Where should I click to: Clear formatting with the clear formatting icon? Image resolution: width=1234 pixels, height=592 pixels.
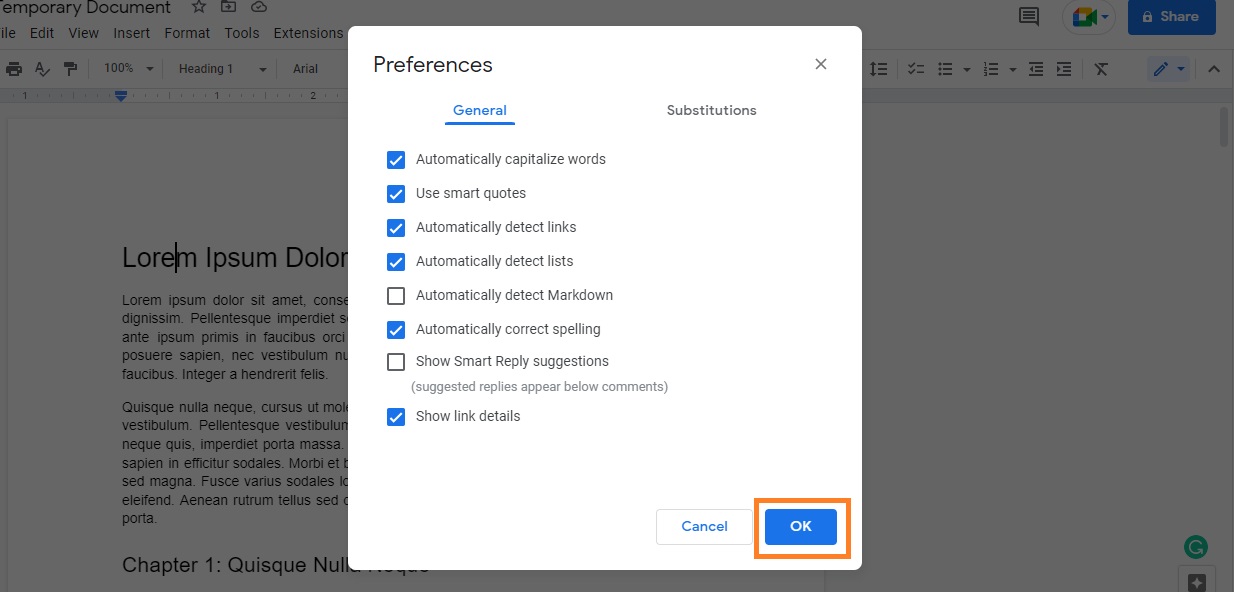pyautogui.click(x=1101, y=68)
